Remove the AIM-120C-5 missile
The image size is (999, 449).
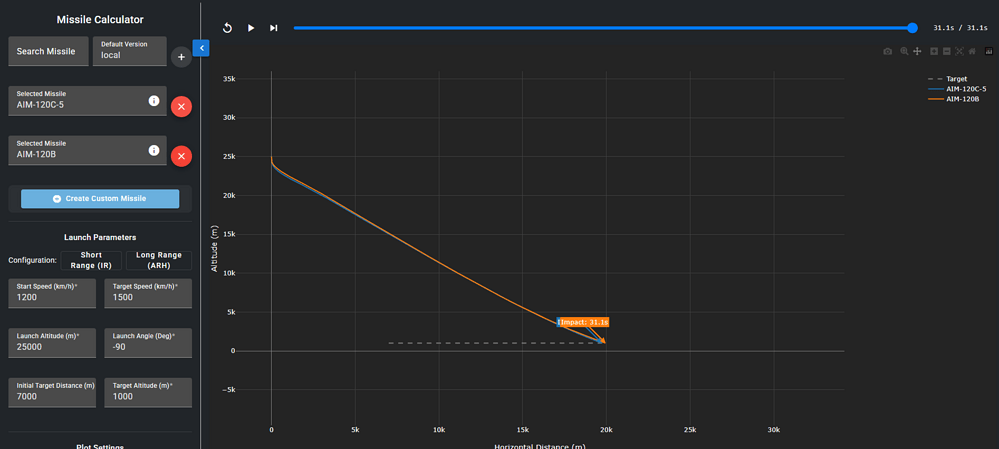point(181,106)
